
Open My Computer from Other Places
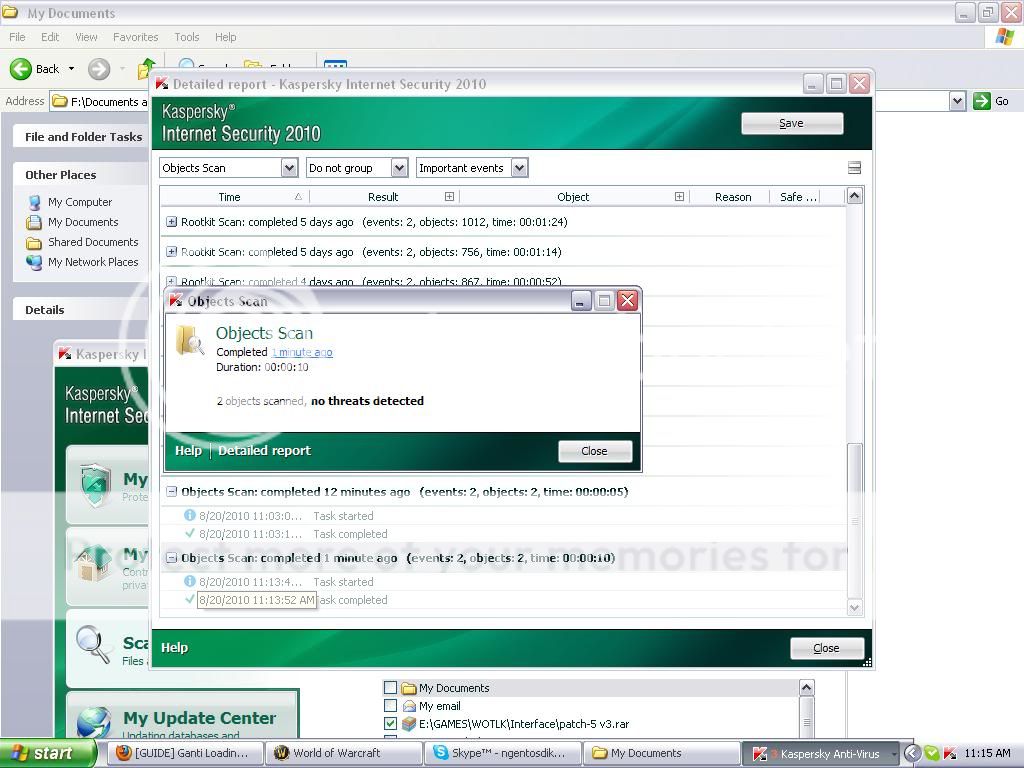(x=80, y=202)
